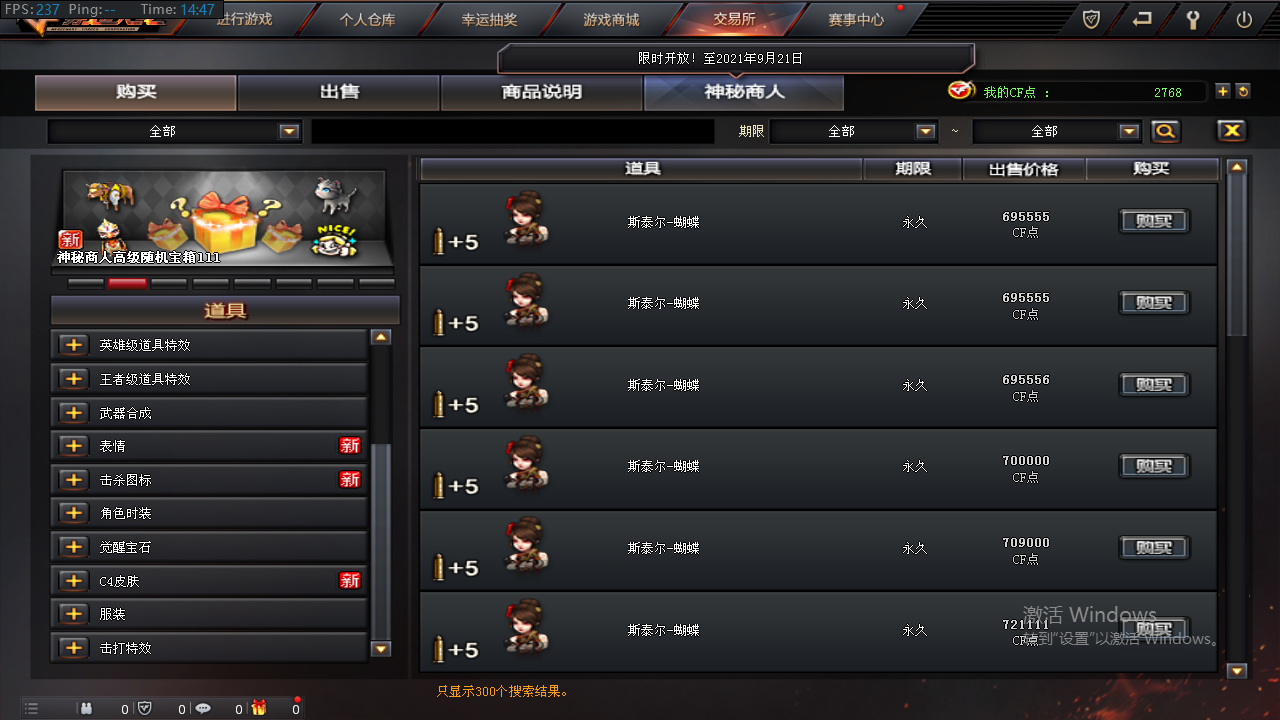Screen dimensions: 1280x720
Task: Select the second red banner page indicator
Action: pos(127,283)
